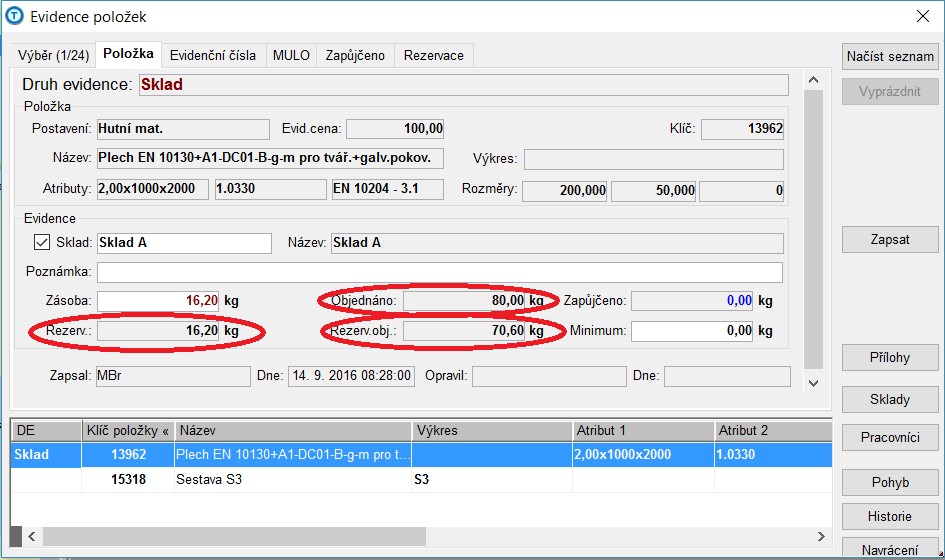Viewport: 945px width, 560px height.
Task: Open the Výběr (1/24) tab
Action: pyautogui.click(x=53, y=55)
